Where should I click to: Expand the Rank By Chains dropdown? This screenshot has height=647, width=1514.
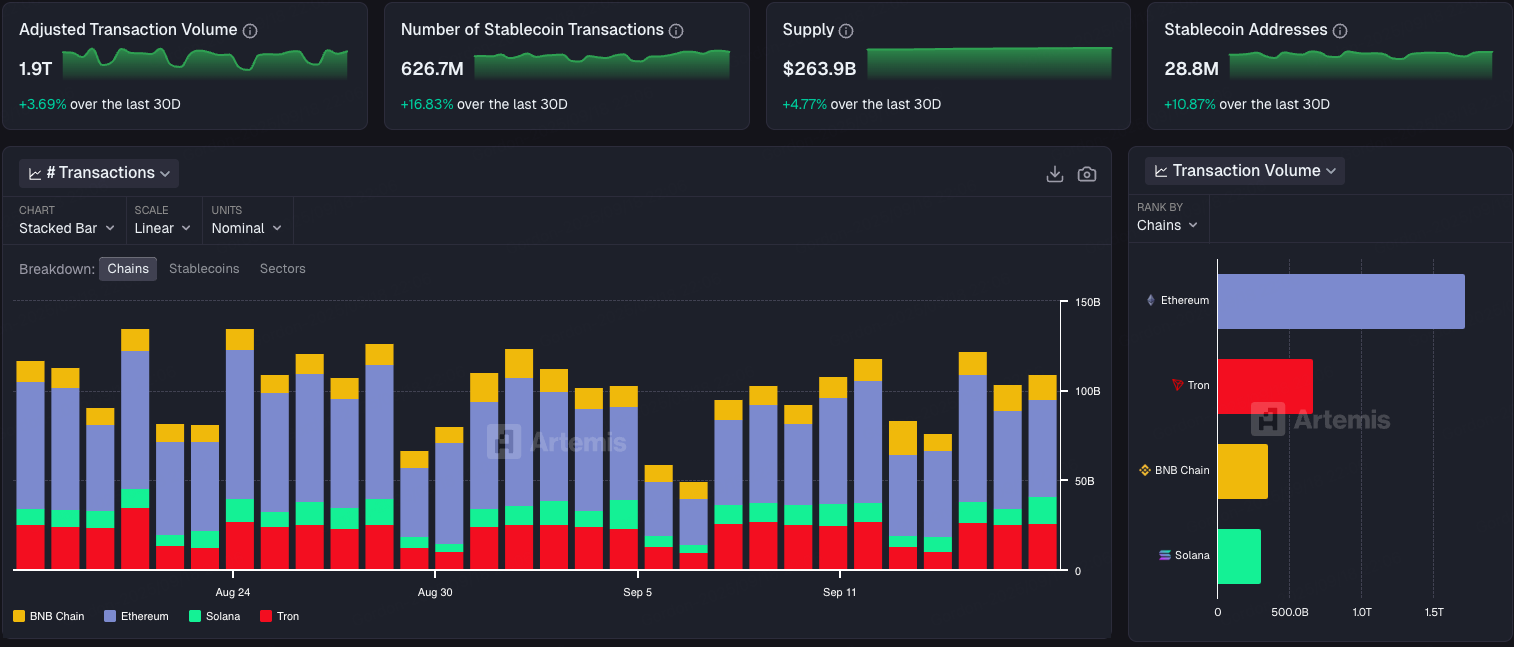point(1167,225)
